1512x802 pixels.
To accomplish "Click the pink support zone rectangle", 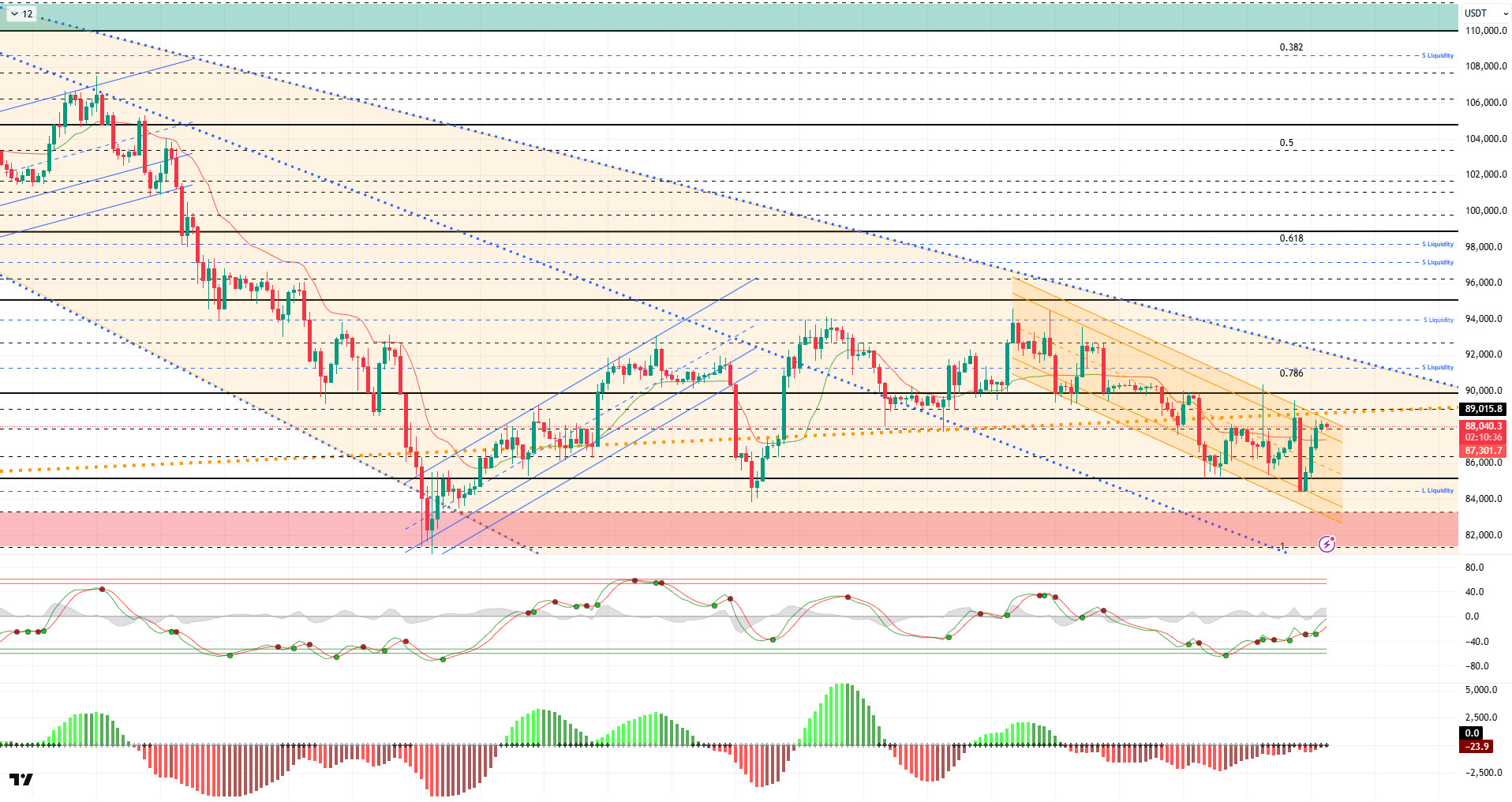I will tap(710, 529).
